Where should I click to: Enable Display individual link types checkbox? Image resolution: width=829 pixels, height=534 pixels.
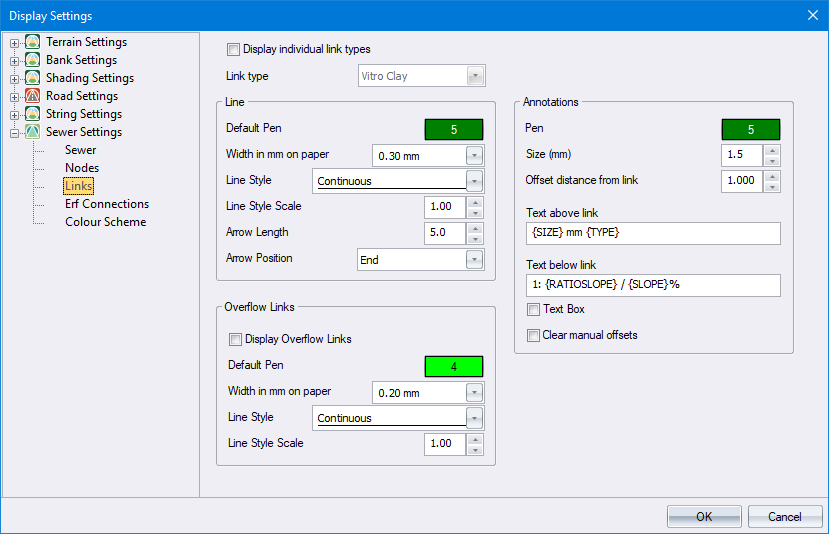234,49
